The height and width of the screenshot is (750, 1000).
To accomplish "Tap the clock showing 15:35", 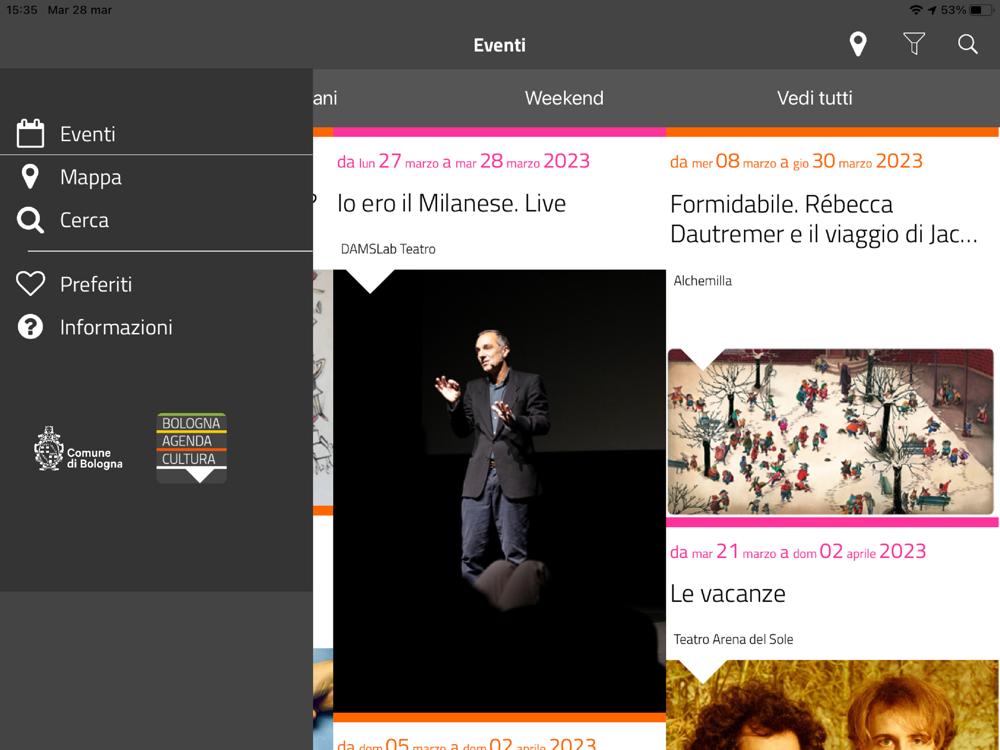I will 22,10.
